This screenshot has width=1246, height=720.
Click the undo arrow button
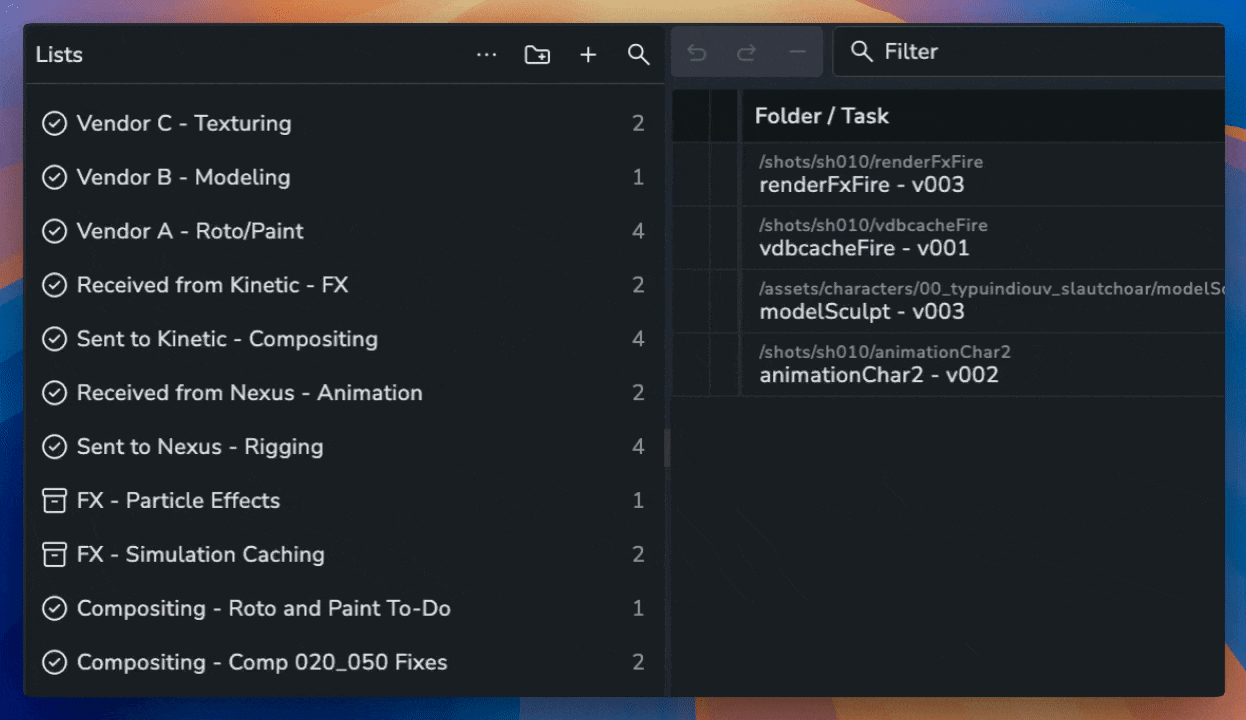pyautogui.click(x=697, y=53)
